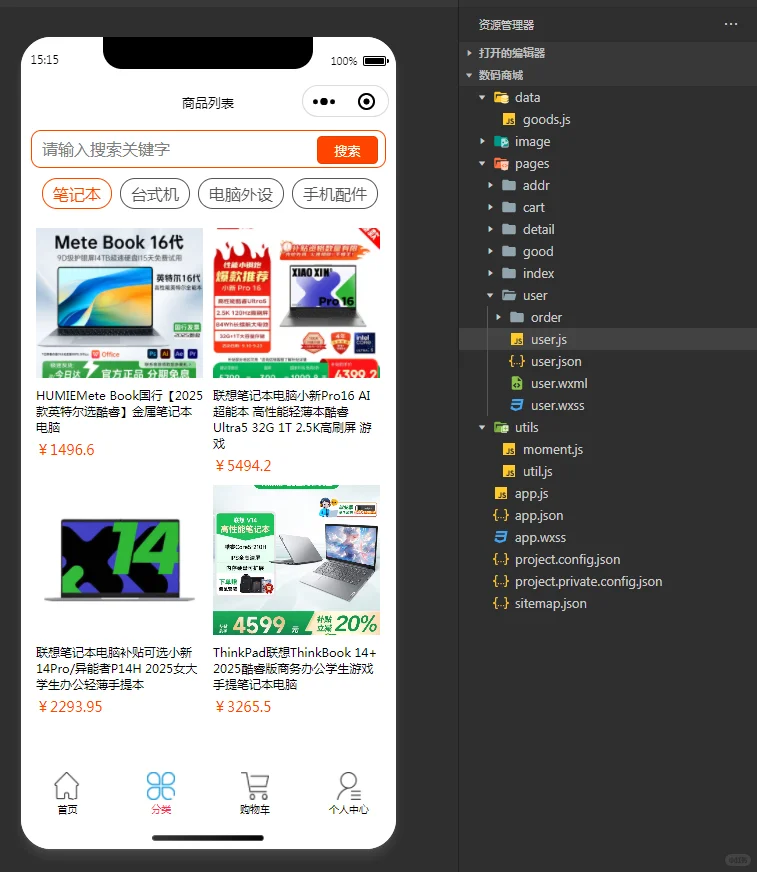This screenshot has width=757, height=872.
Task: Open project.config.json file
Action: (567, 559)
